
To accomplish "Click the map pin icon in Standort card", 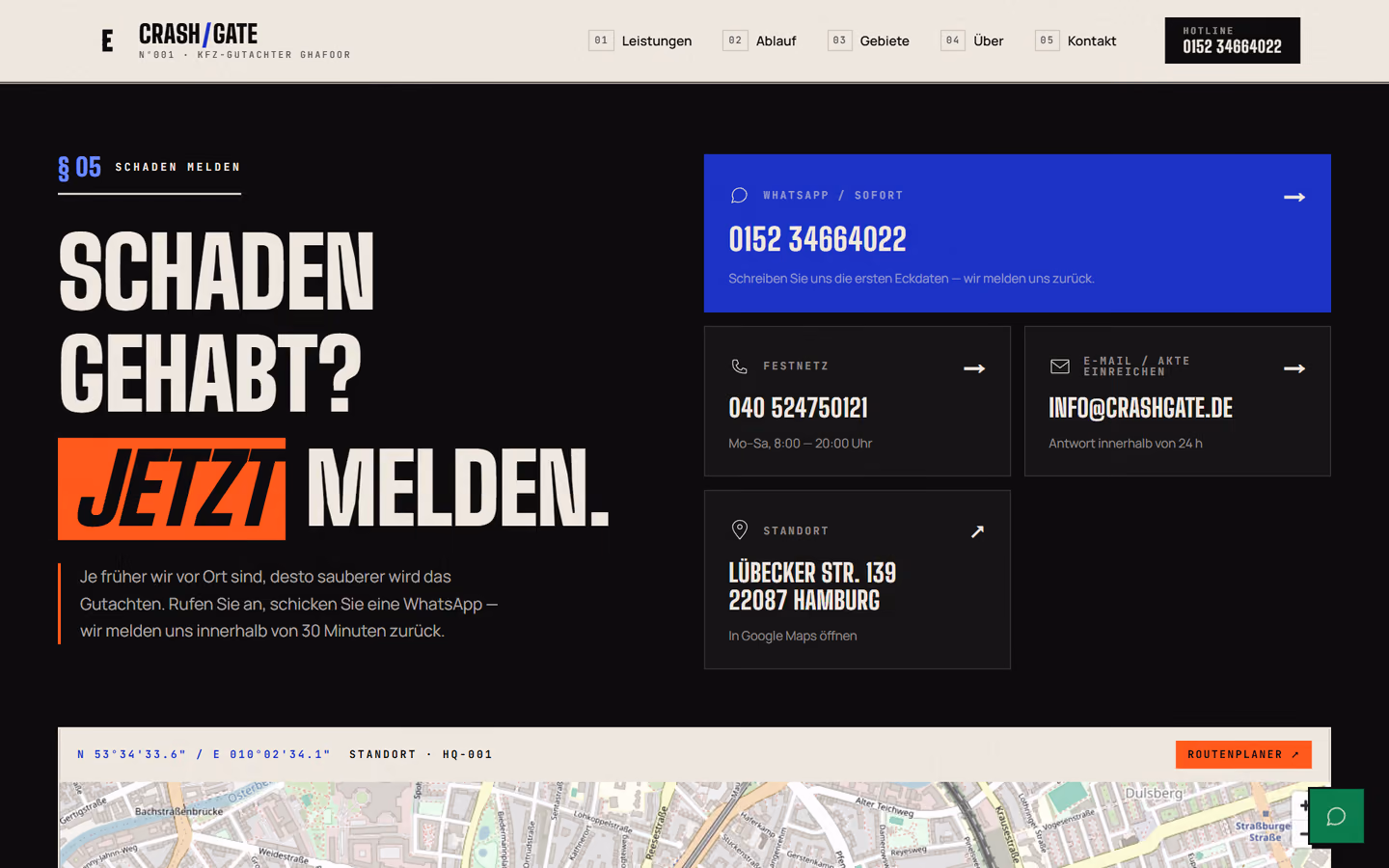I will coord(739,529).
